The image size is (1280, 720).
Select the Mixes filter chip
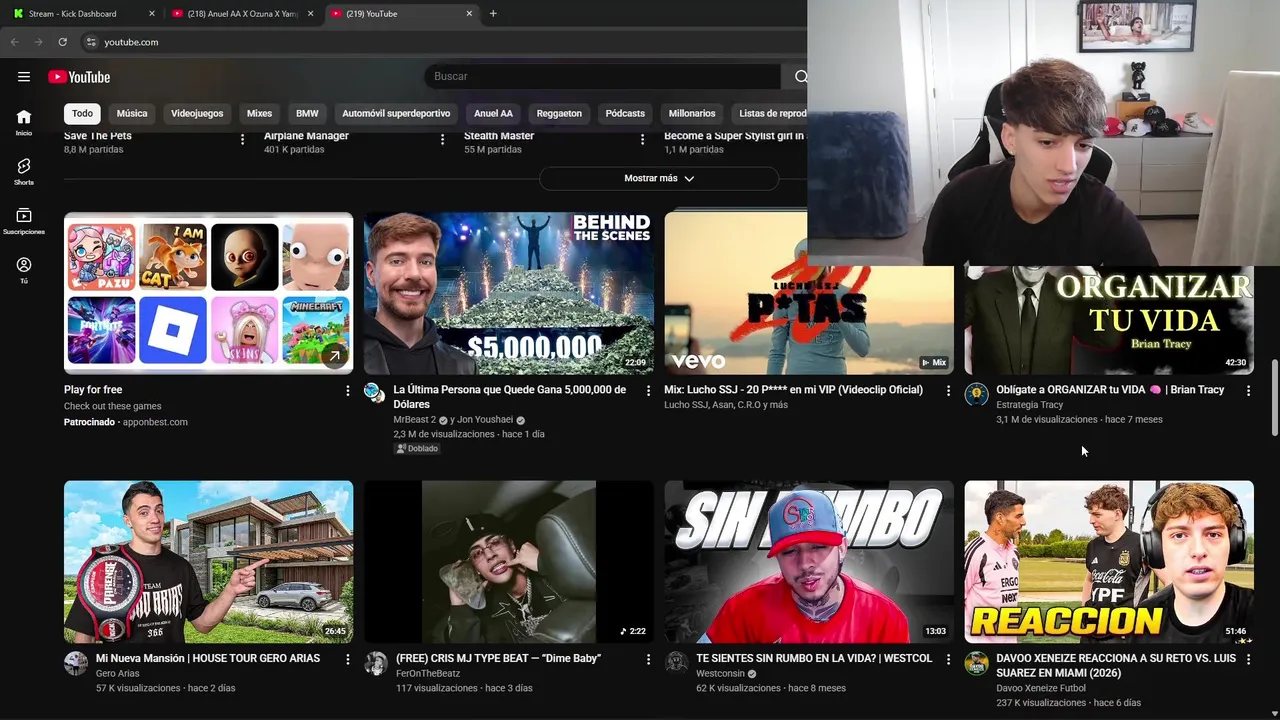tap(259, 113)
